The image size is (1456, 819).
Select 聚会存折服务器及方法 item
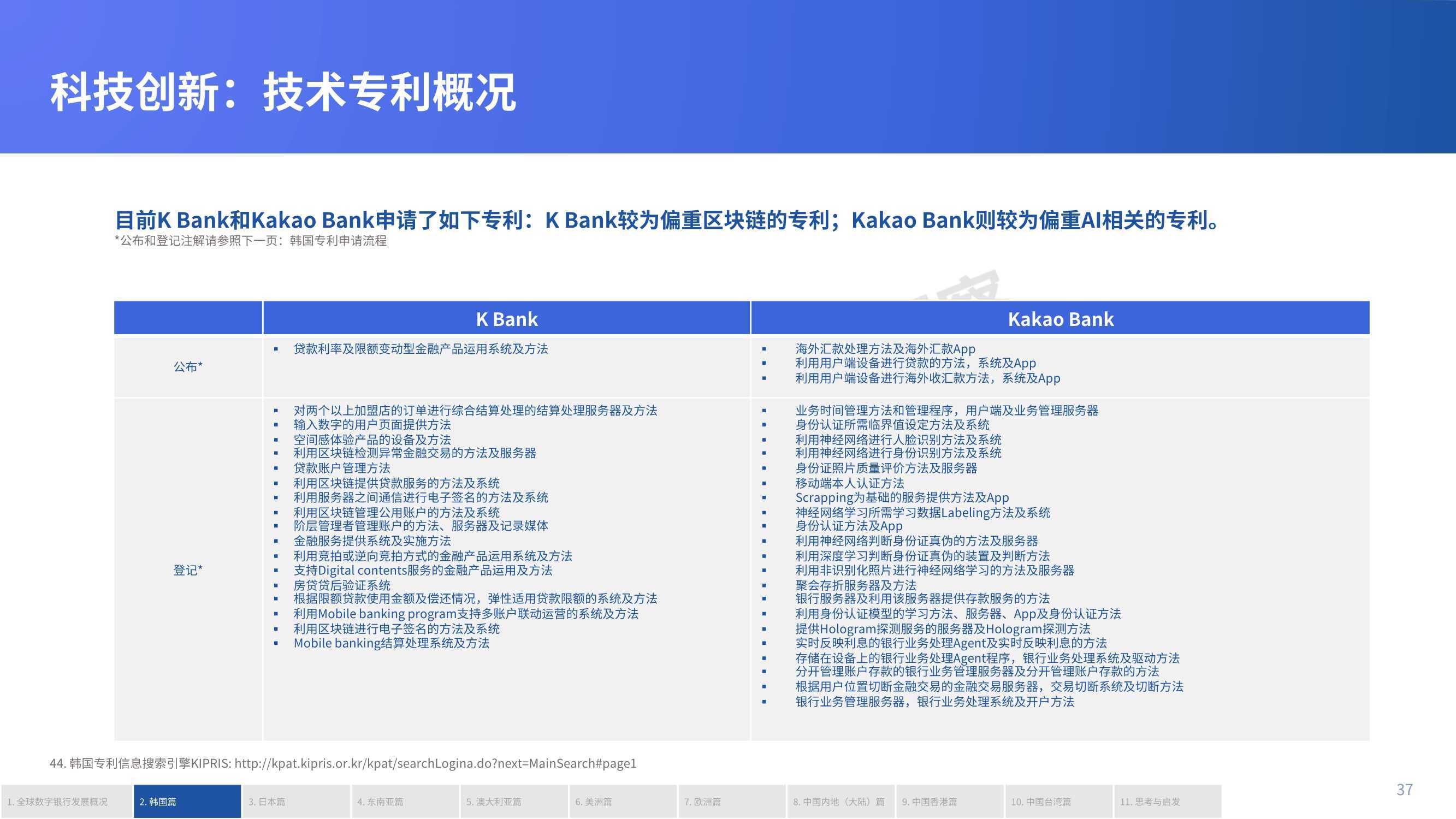[x=856, y=585]
